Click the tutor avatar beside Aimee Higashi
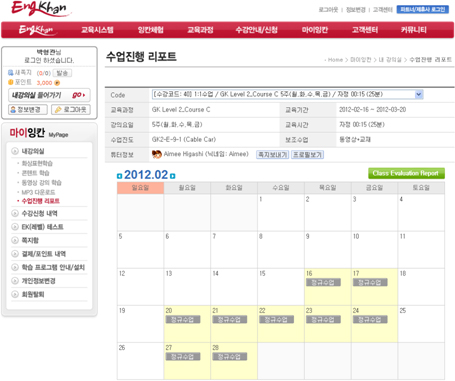 [x=157, y=154]
